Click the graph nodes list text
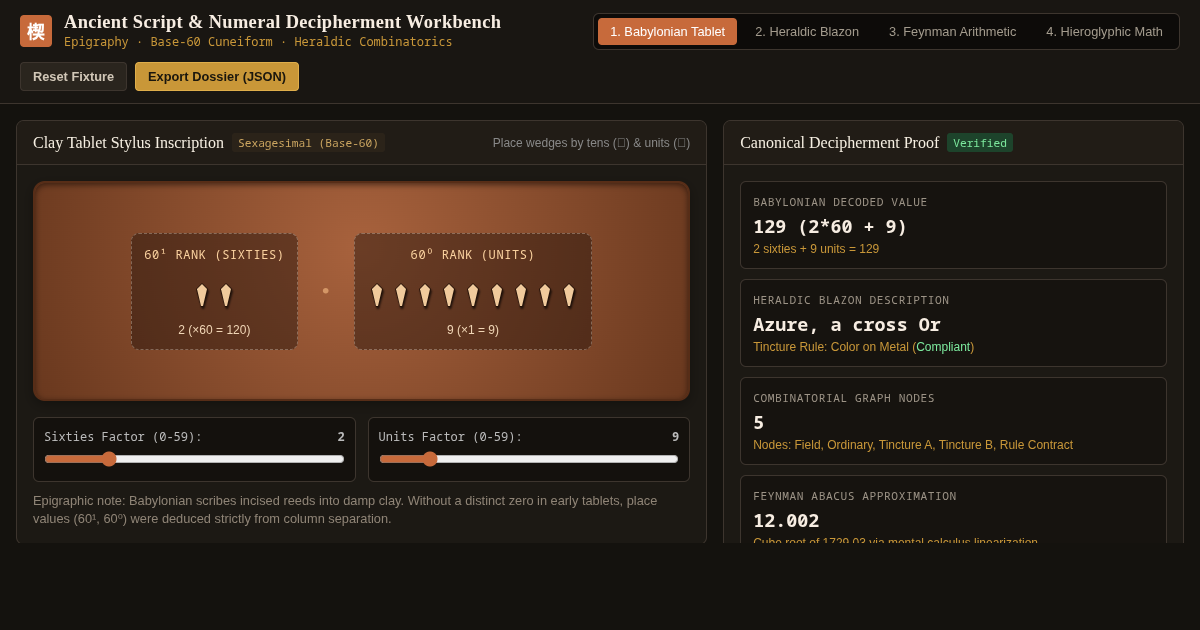 [913, 445]
